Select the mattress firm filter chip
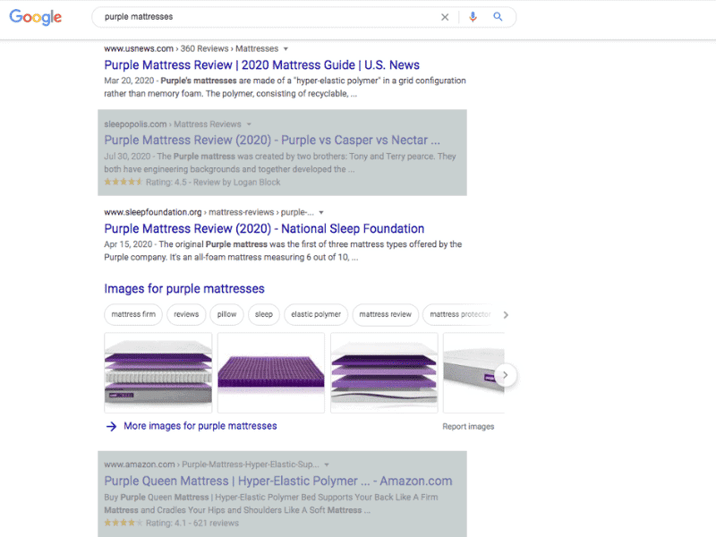 point(133,315)
